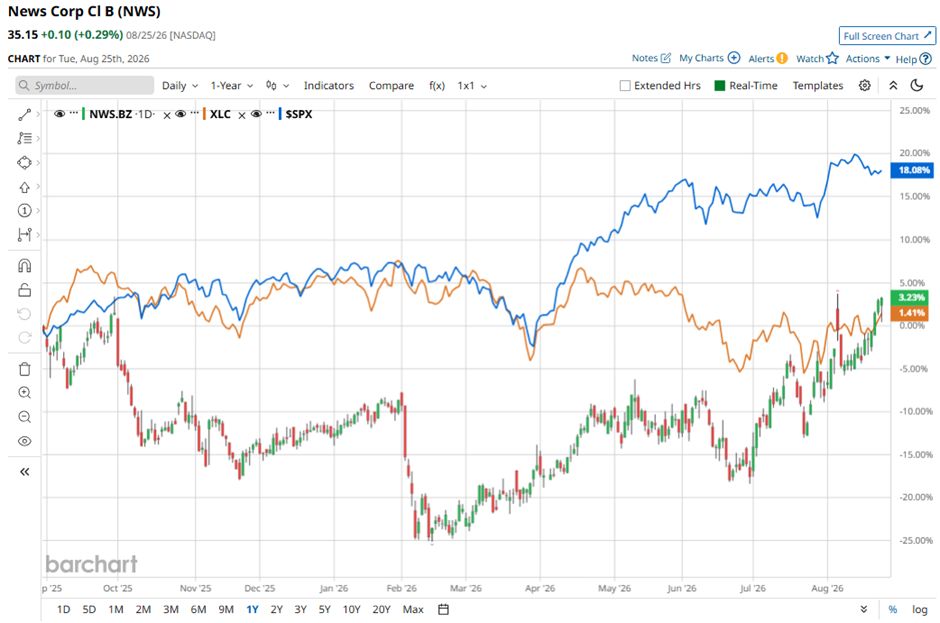Open My Charts link
Viewport: 940px width, 623px height.
[709, 58]
